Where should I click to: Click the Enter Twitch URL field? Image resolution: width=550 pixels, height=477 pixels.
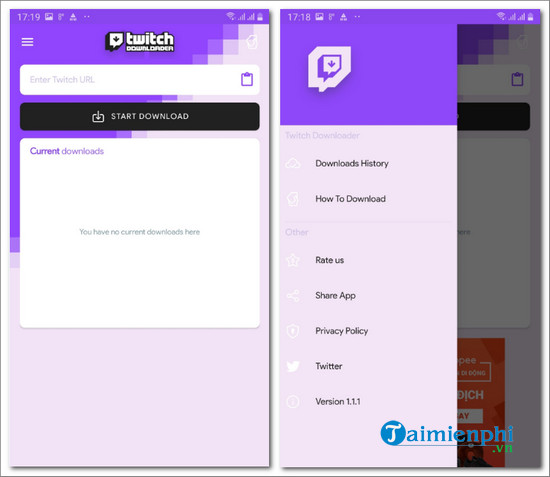[140, 80]
